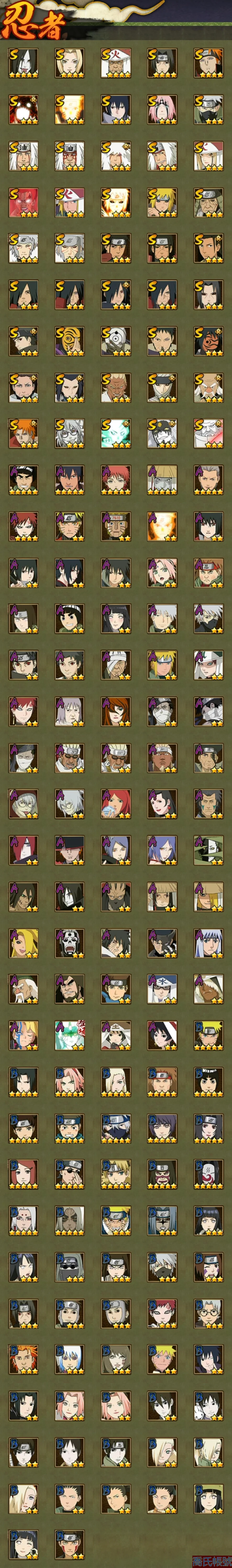The image size is (232, 1568).
Task: Pick the Third Hokage wearing 火 hat
Action: [116, 63]
